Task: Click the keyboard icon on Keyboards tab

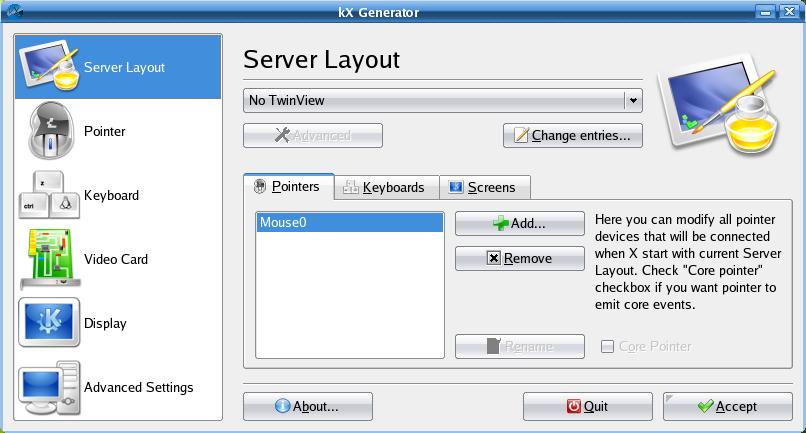Action: [351, 187]
